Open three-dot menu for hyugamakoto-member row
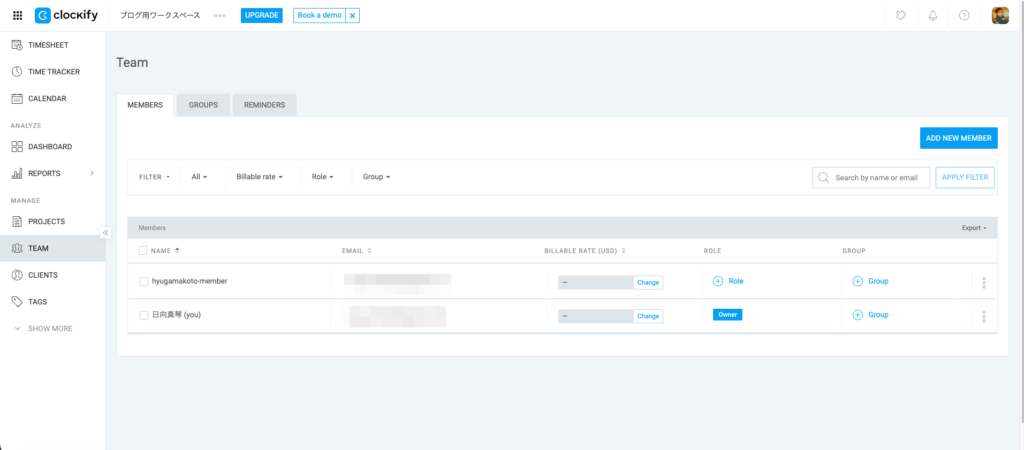1024x450 pixels. click(x=984, y=282)
